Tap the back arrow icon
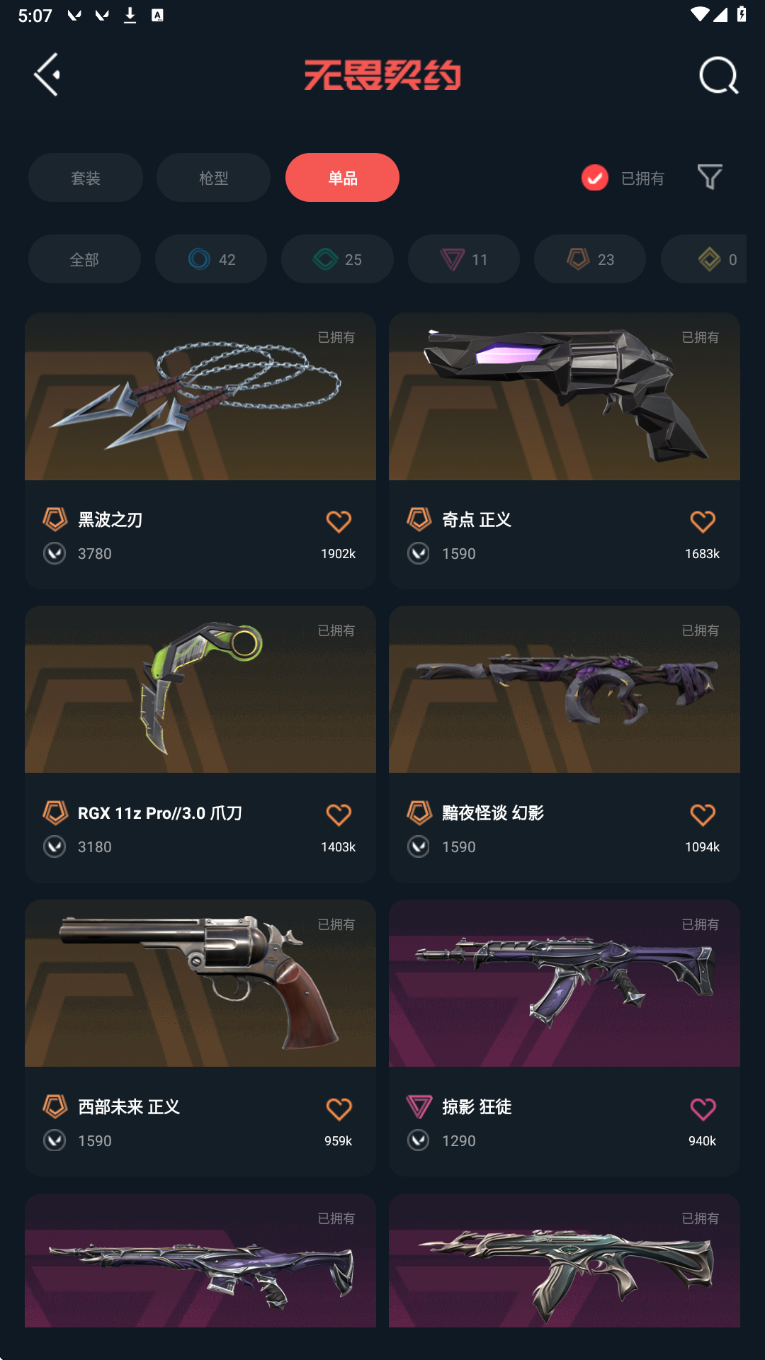Screen dimensions: 765x1360 [x=47, y=75]
